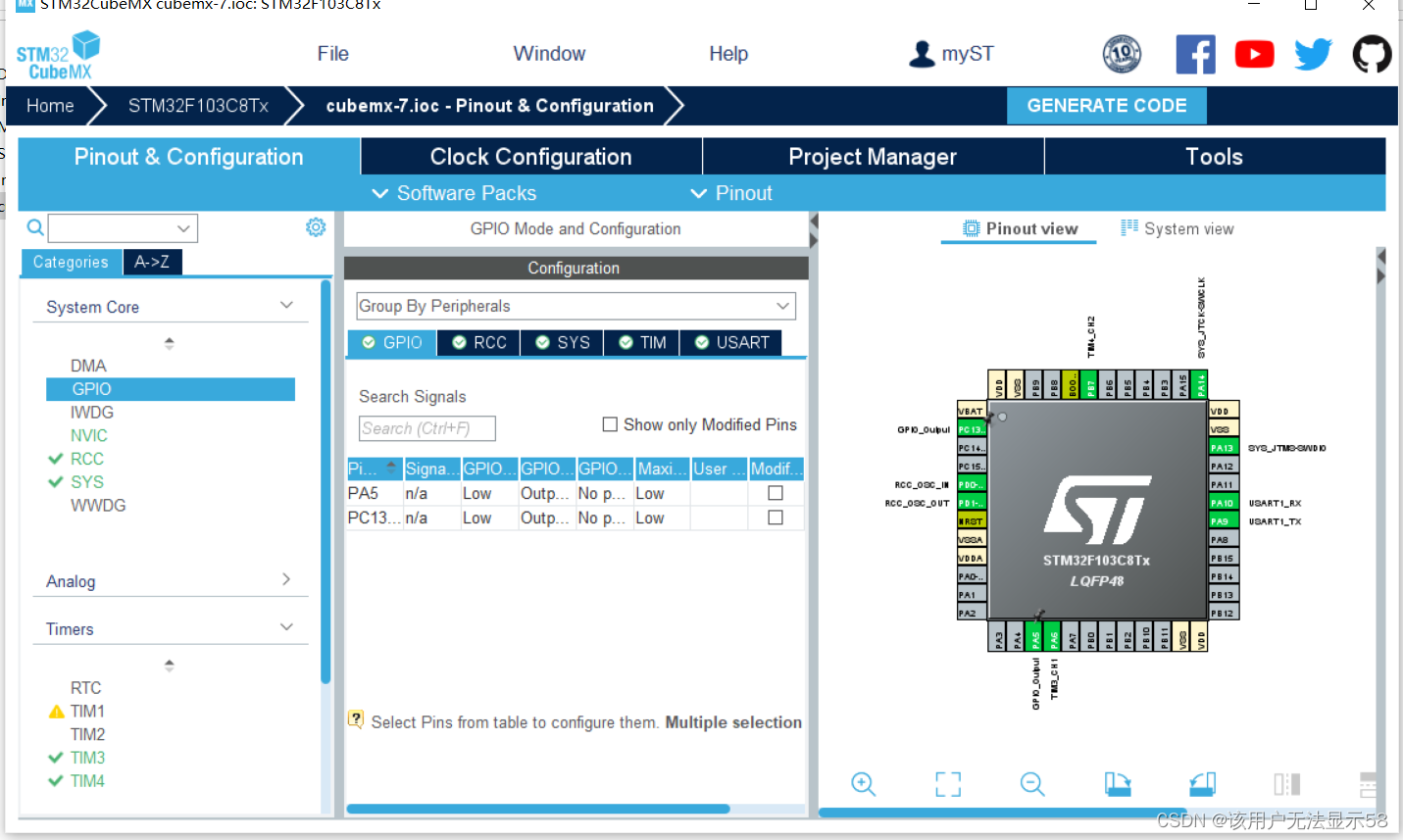Click the search magnifier icon in the left panel

tap(34, 227)
